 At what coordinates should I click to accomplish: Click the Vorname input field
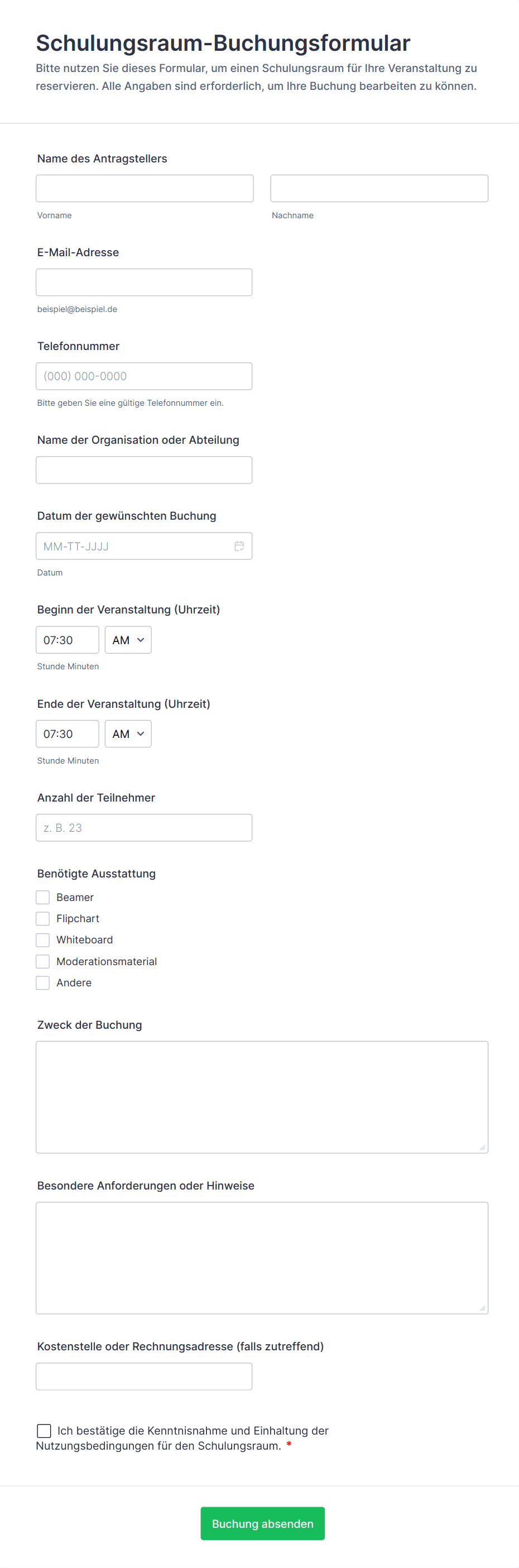coord(144,189)
